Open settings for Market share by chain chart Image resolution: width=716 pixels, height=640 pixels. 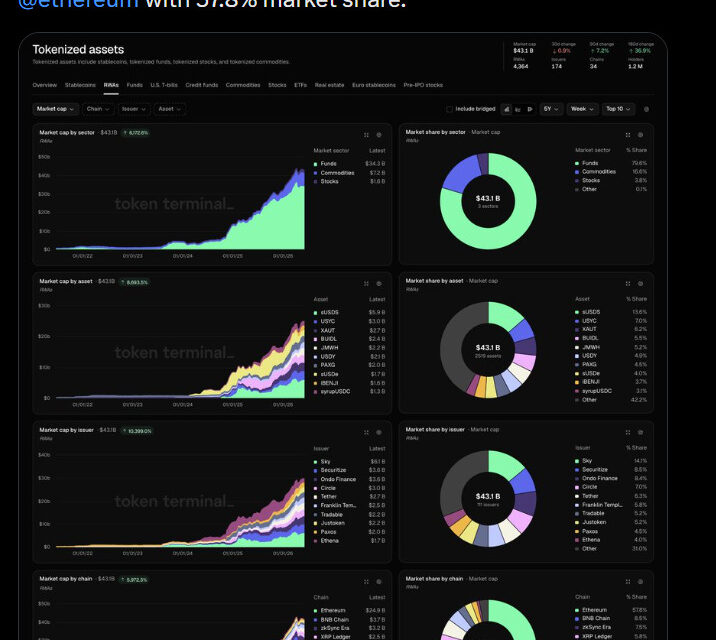(641, 582)
